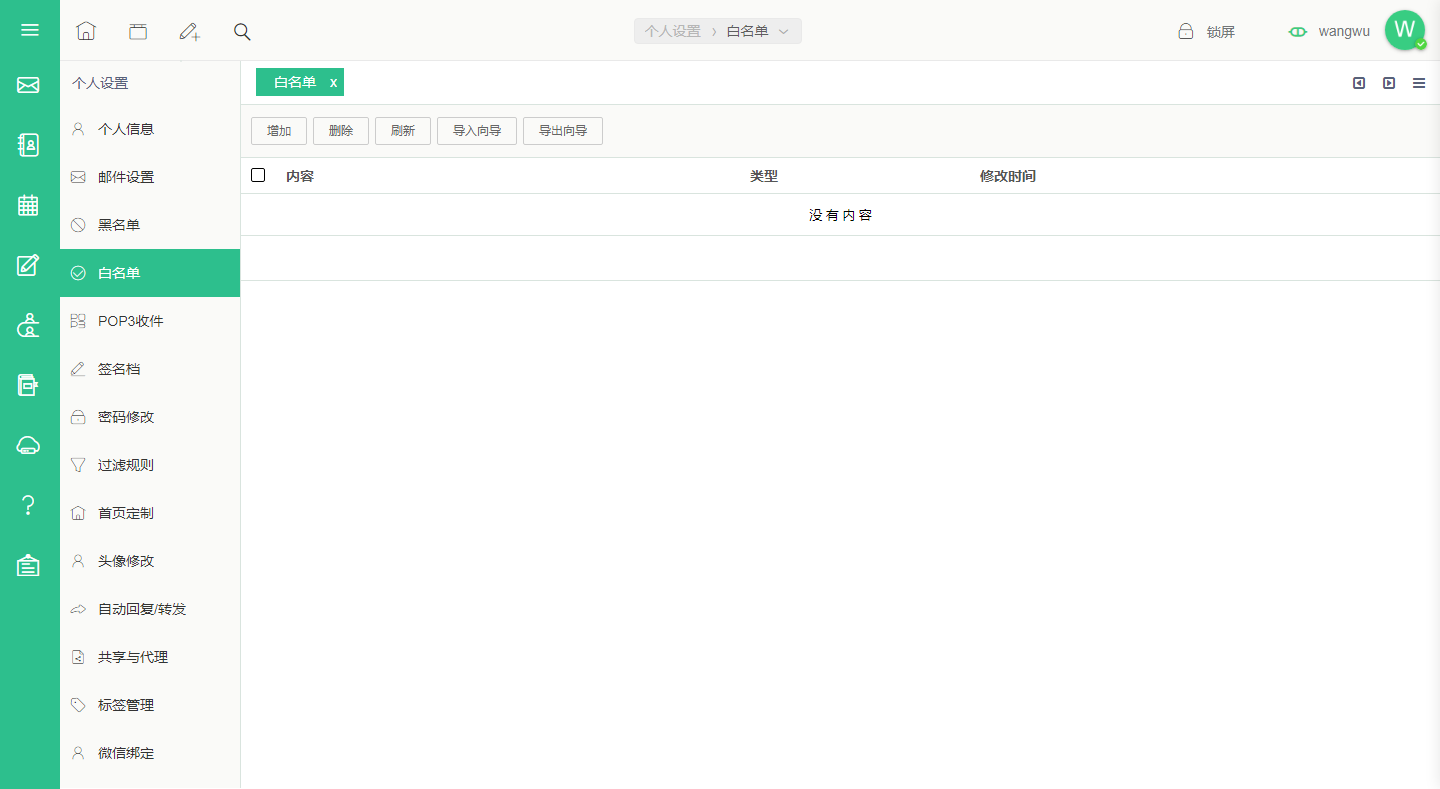
Task: Open the mail envelope icon in the green sidebar
Action: click(x=28, y=86)
